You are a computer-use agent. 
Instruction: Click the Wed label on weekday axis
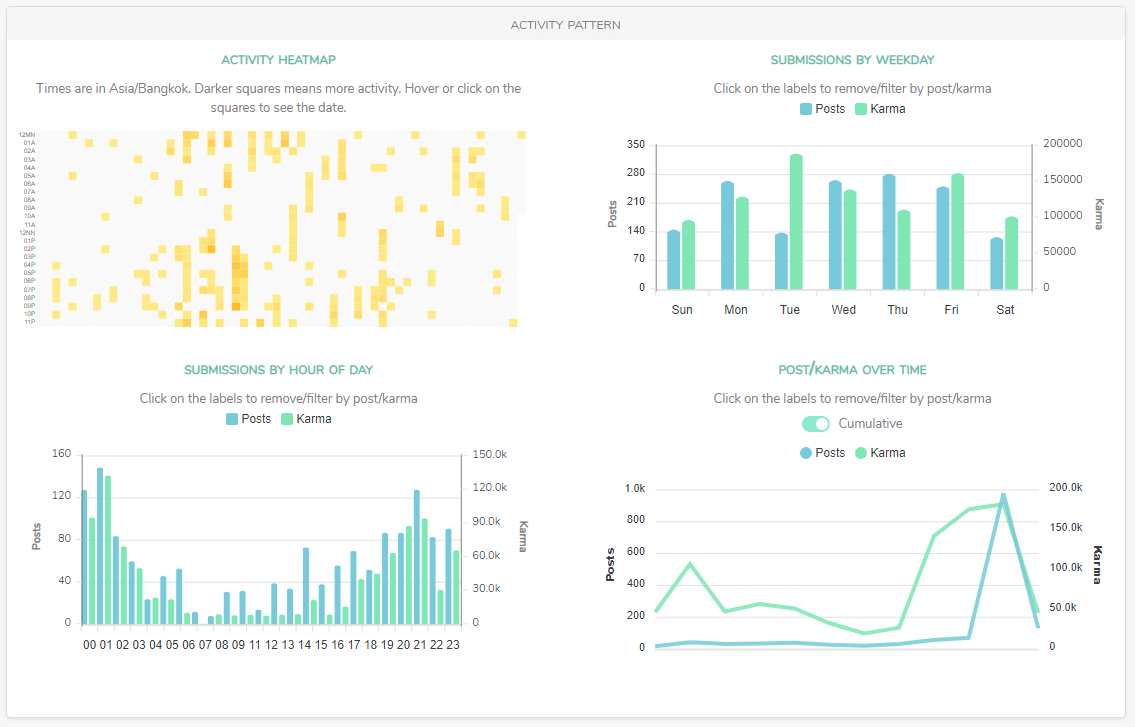[x=843, y=310]
